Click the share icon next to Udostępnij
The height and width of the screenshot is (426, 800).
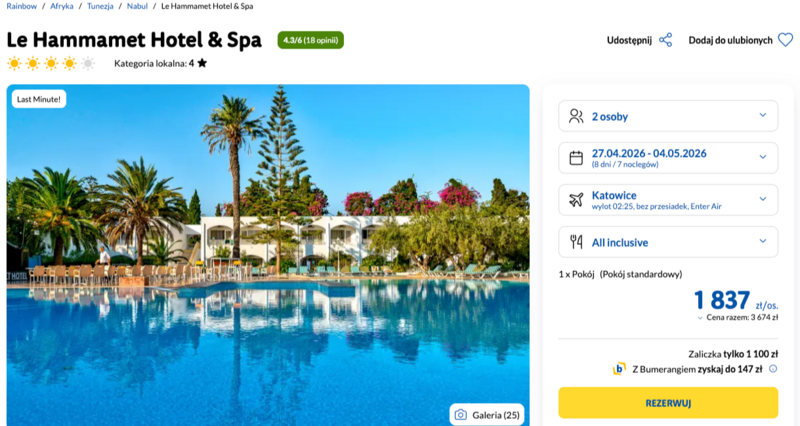[665, 40]
